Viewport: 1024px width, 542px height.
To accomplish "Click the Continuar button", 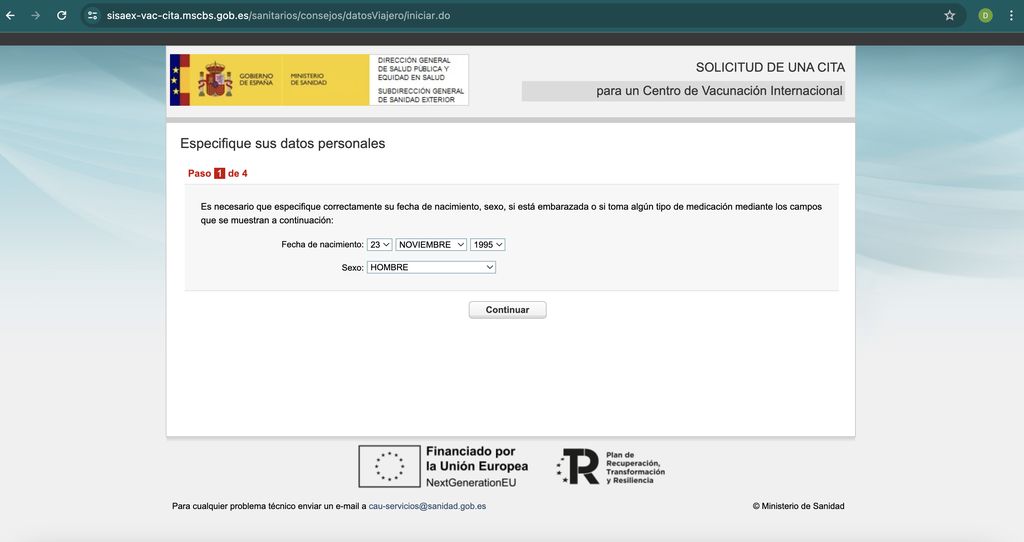I will (x=507, y=310).
